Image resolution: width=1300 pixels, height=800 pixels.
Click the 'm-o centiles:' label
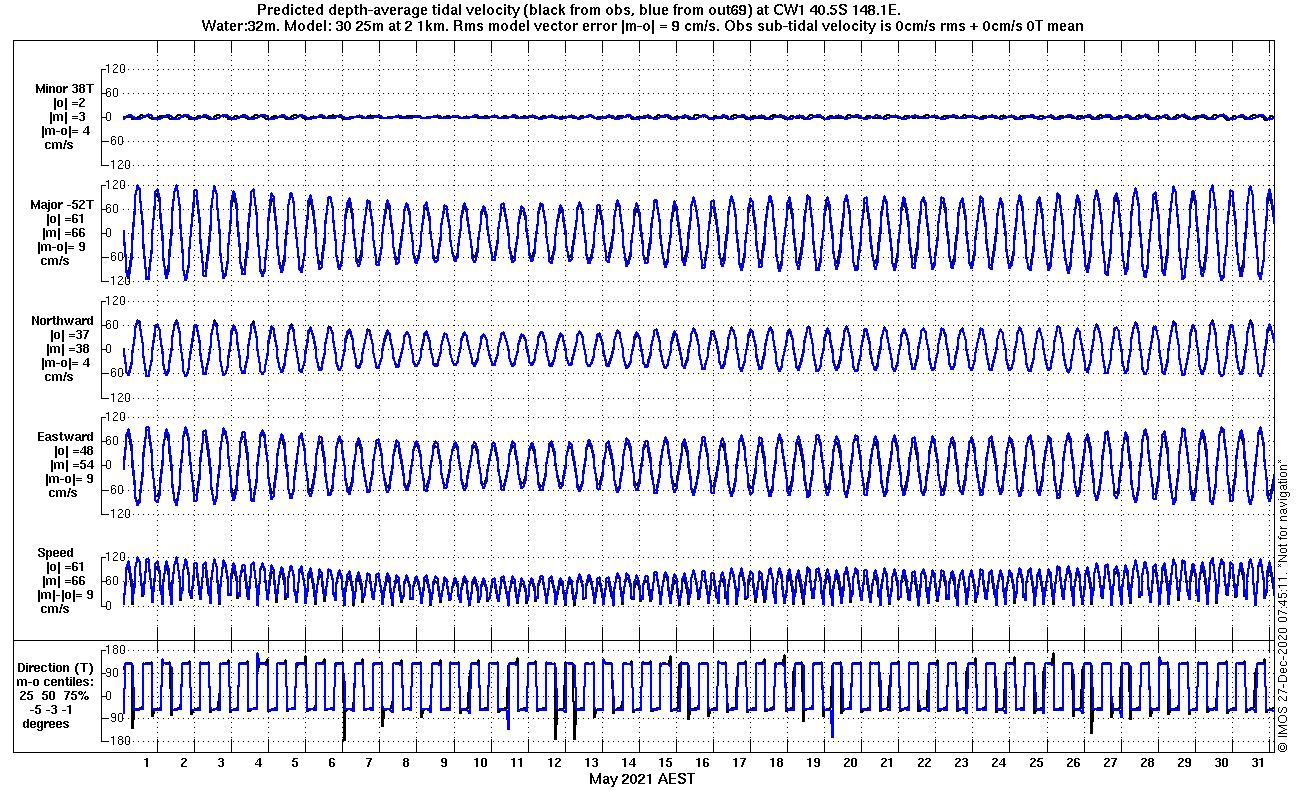point(56,681)
